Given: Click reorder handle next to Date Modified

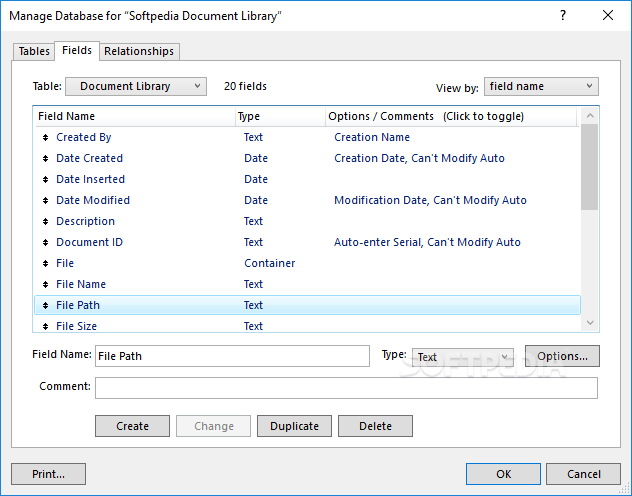Looking at the screenshot, I should click(45, 200).
